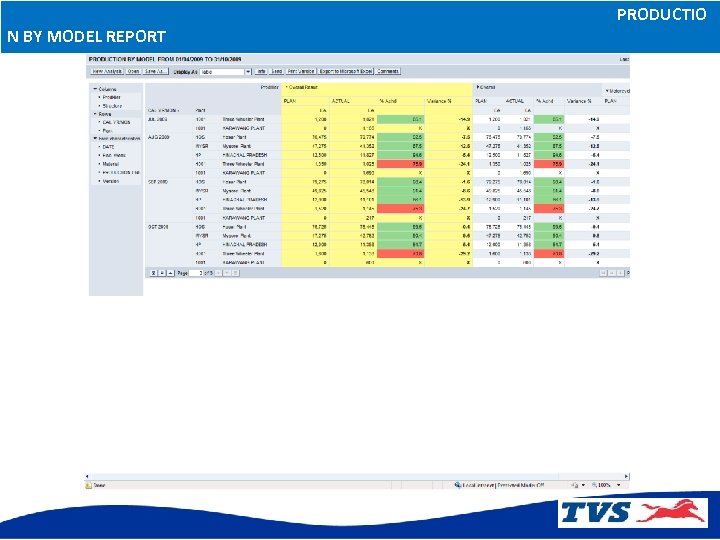Click the row-up arrow icon before Page label
Viewport: 720px width, 540px height.
pyautogui.click(x=171, y=273)
